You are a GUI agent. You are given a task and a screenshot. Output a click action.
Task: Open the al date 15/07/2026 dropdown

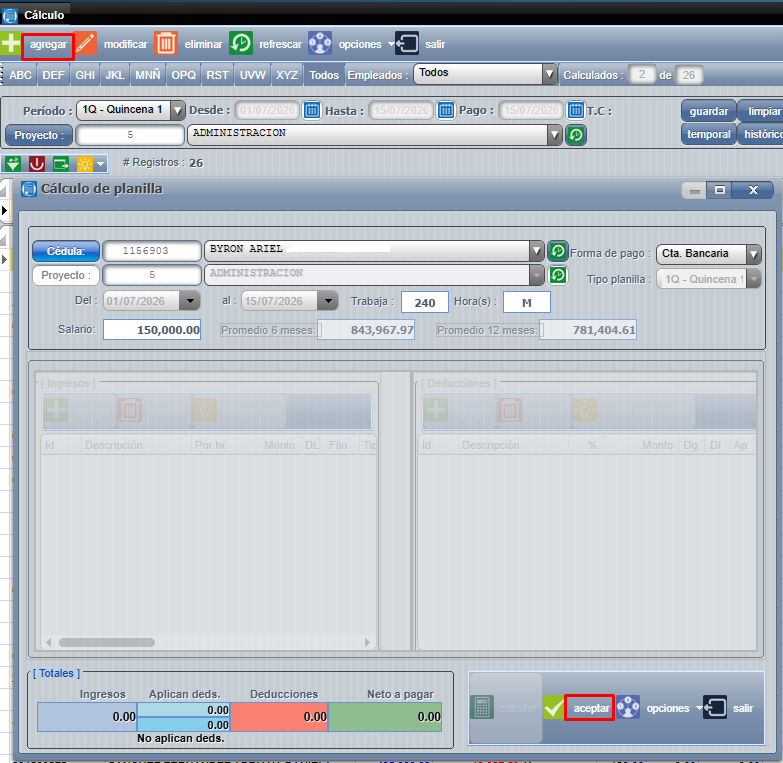[328, 301]
